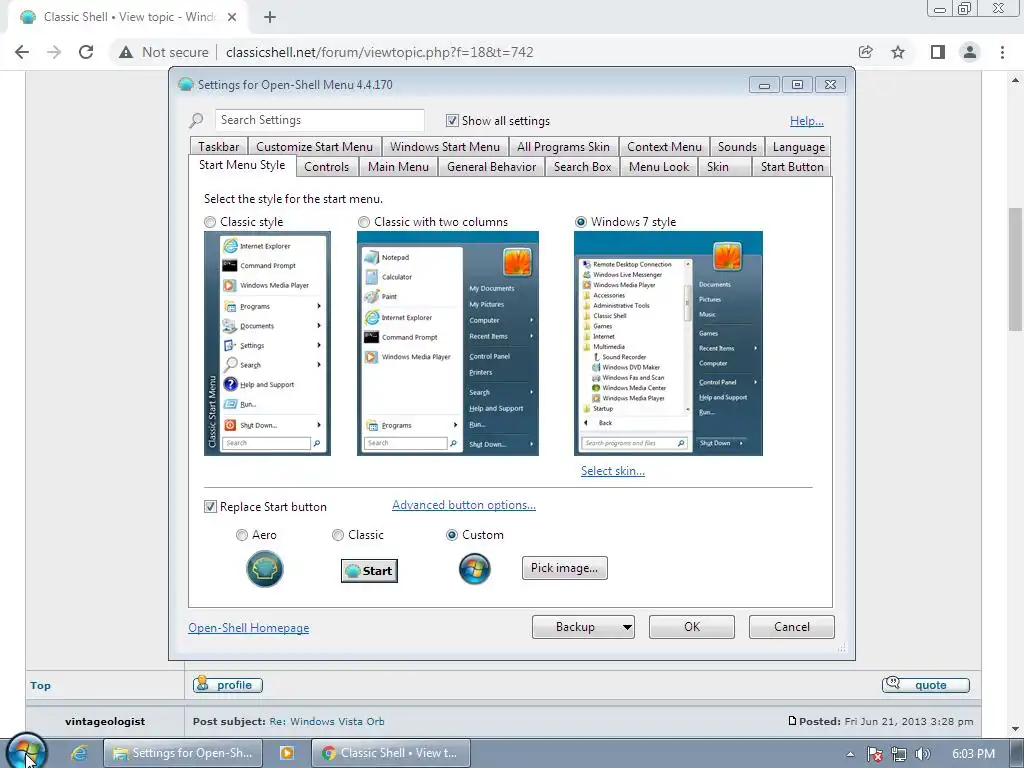Open the media player taskbar icon
This screenshot has width=1024, height=768.
(x=287, y=753)
